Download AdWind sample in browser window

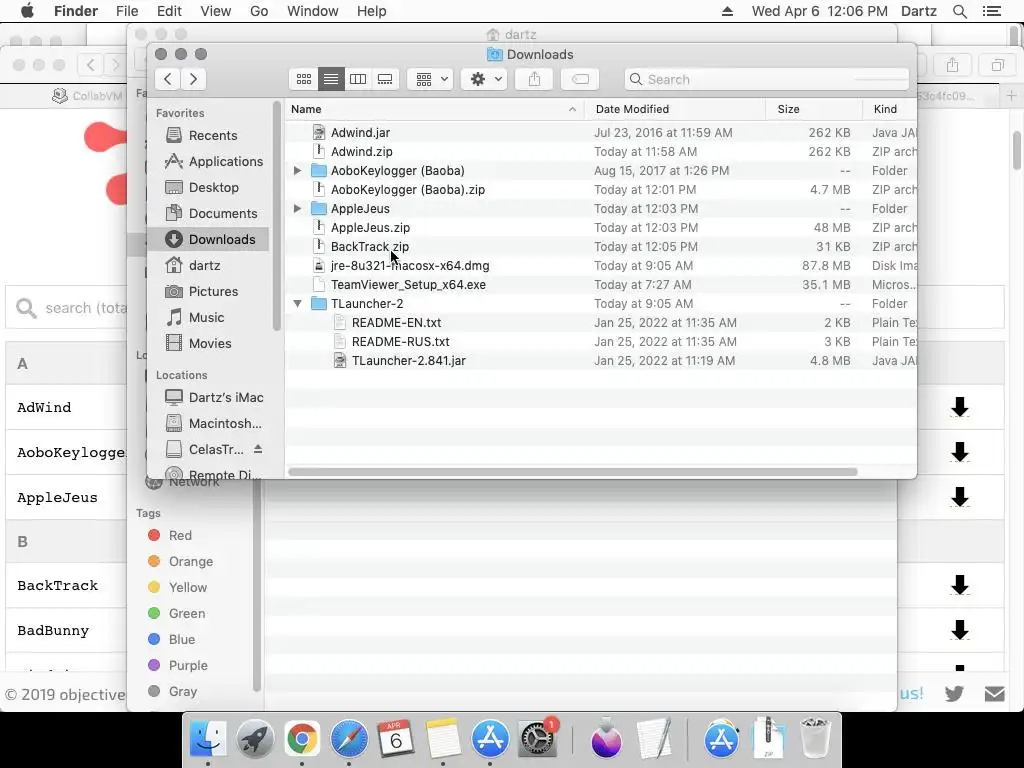point(959,407)
